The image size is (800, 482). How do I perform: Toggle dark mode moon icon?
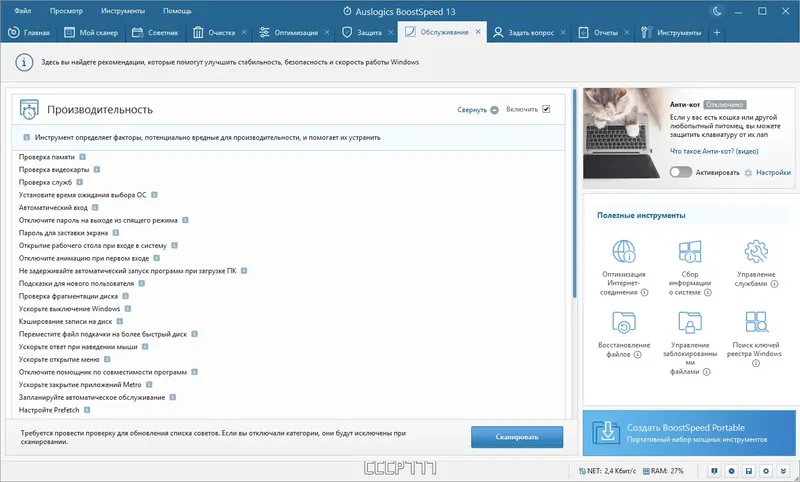(x=717, y=11)
